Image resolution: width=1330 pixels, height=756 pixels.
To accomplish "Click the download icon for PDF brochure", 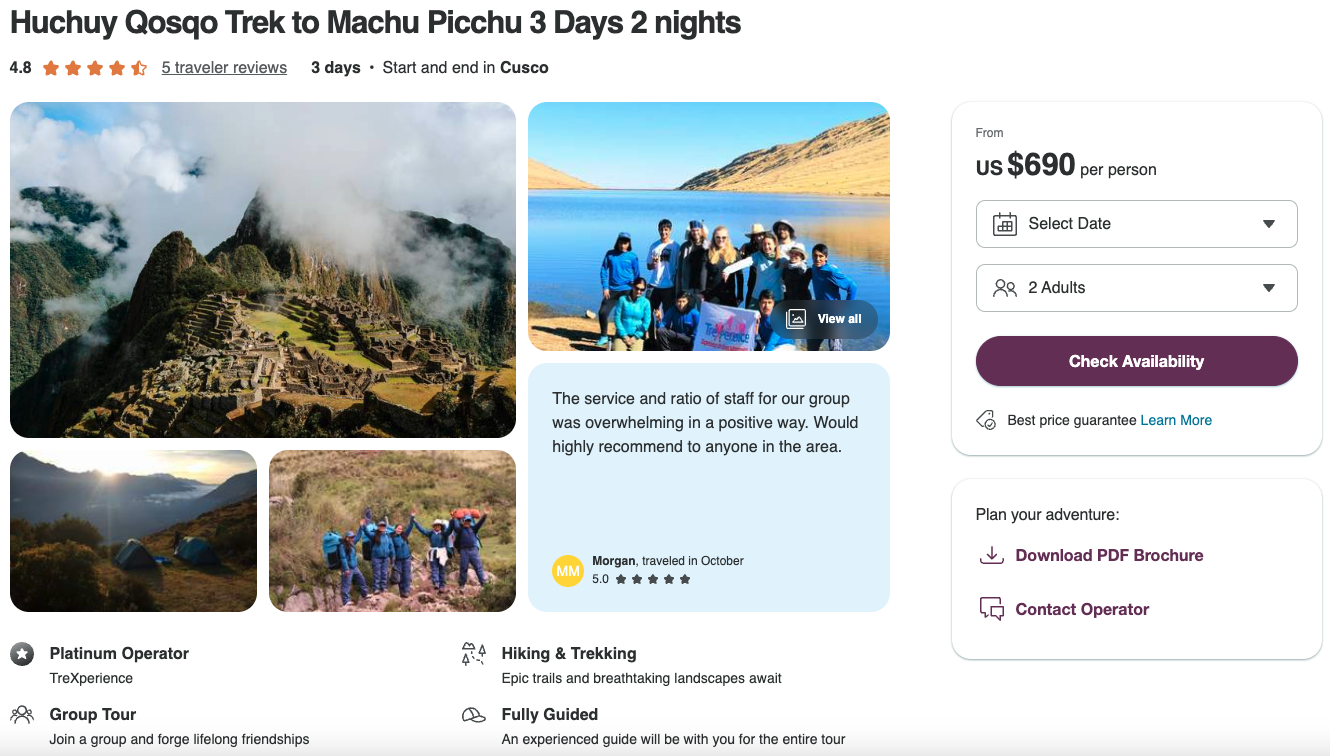I will (x=991, y=555).
